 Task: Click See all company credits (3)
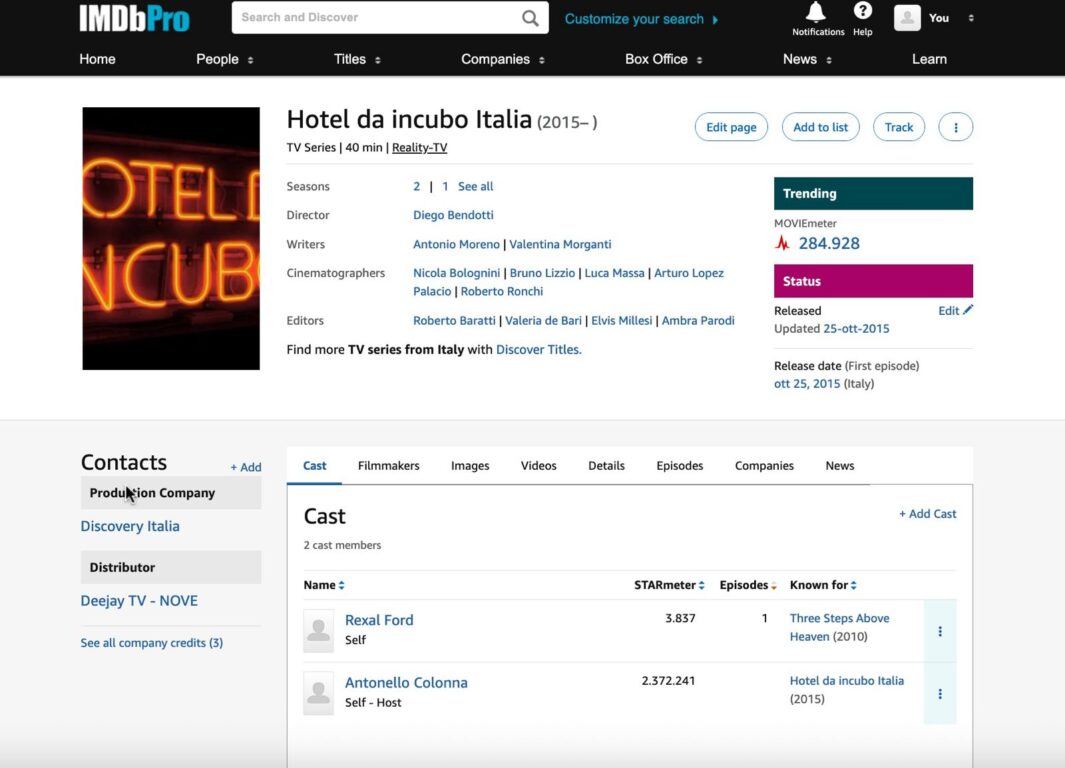(x=151, y=642)
